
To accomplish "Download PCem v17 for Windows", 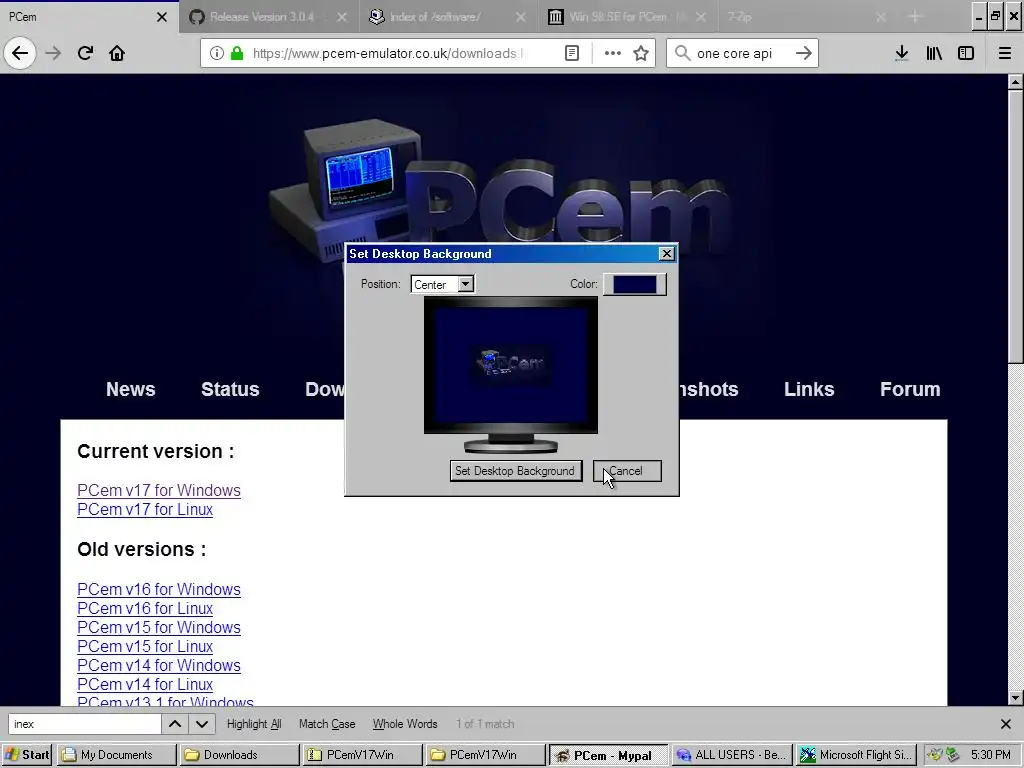I will coord(159,490).
